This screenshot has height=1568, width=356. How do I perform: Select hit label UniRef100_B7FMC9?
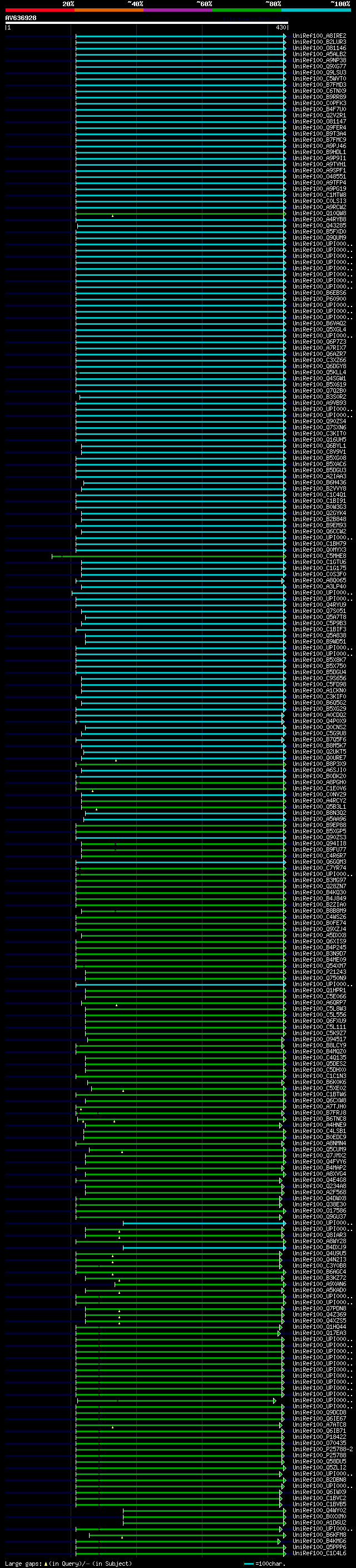click(x=319, y=140)
